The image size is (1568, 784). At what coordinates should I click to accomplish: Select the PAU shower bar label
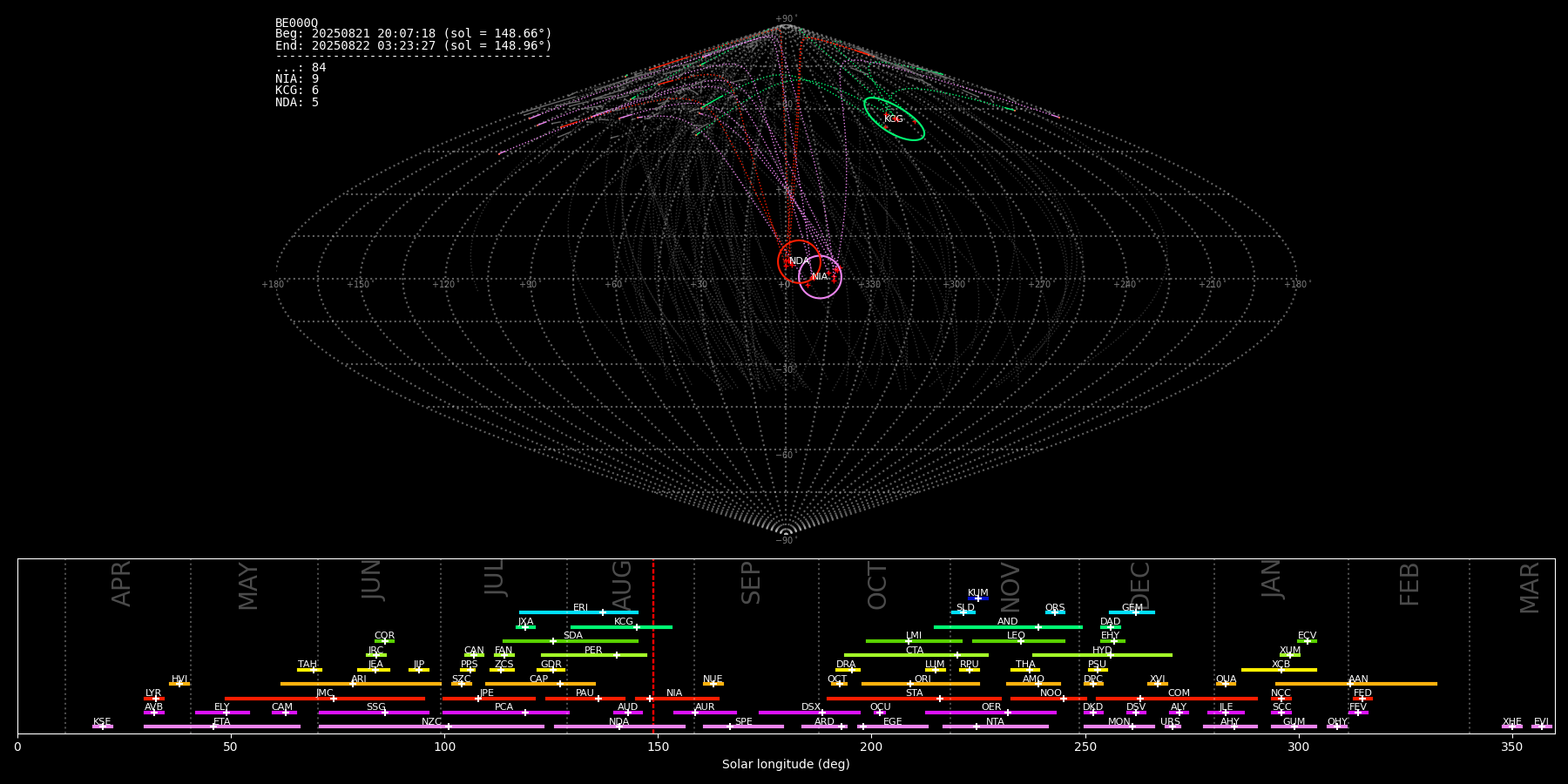tap(585, 693)
